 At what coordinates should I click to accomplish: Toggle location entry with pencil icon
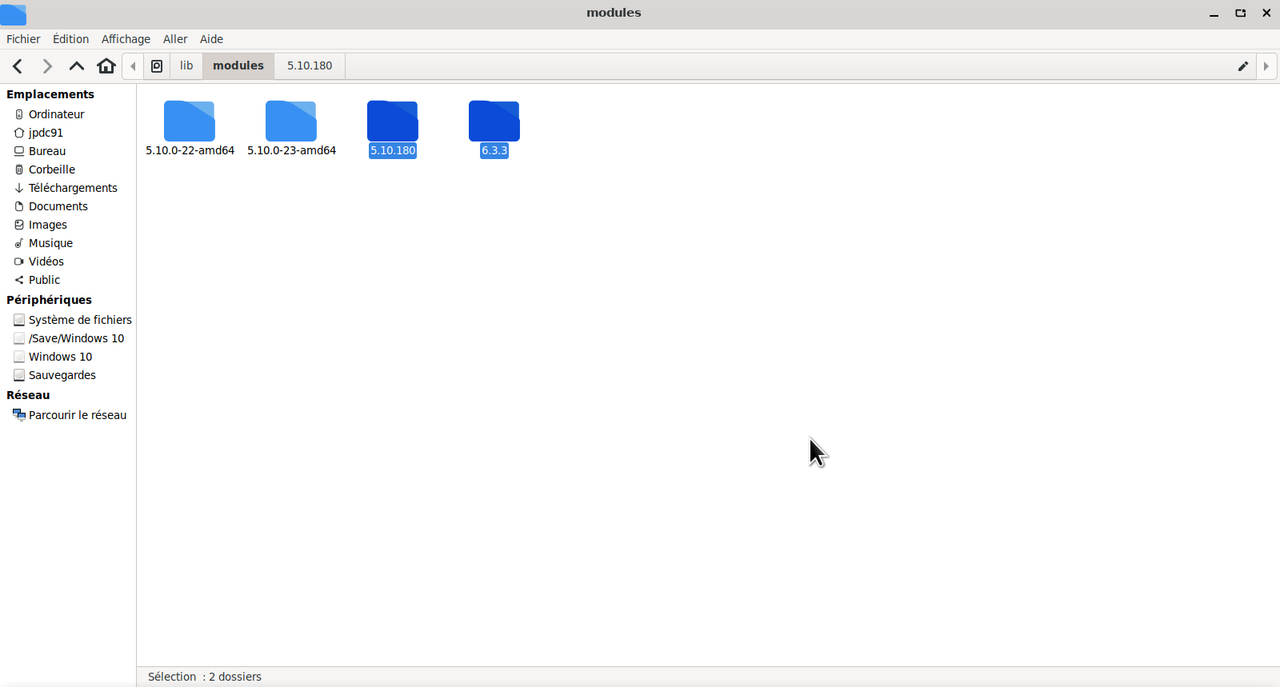(x=1243, y=66)
